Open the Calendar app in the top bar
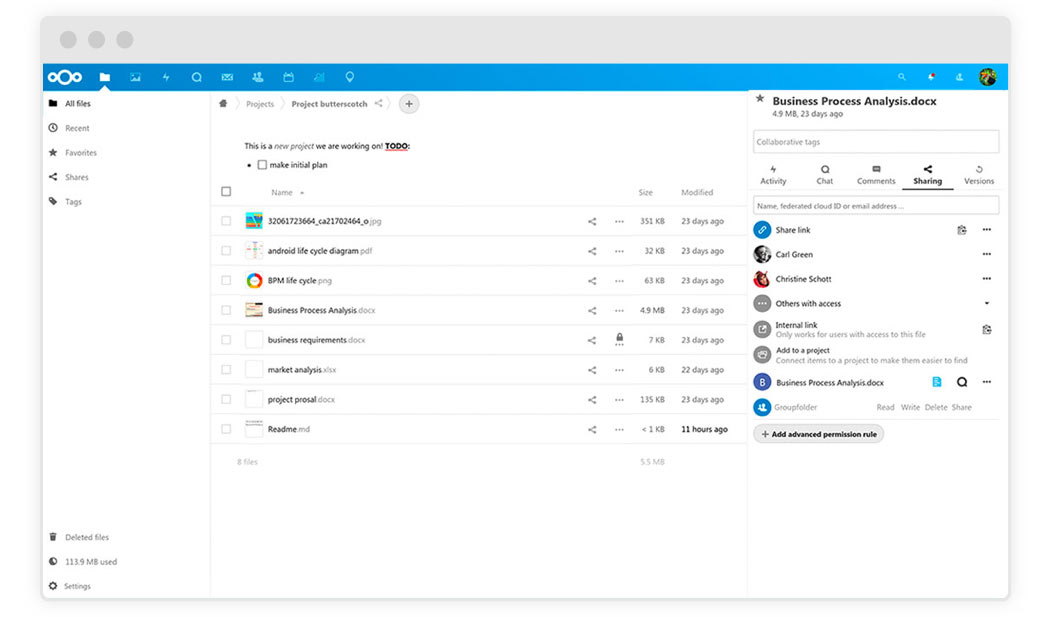This screenshot has width=1052, height=618. (288, 77)
